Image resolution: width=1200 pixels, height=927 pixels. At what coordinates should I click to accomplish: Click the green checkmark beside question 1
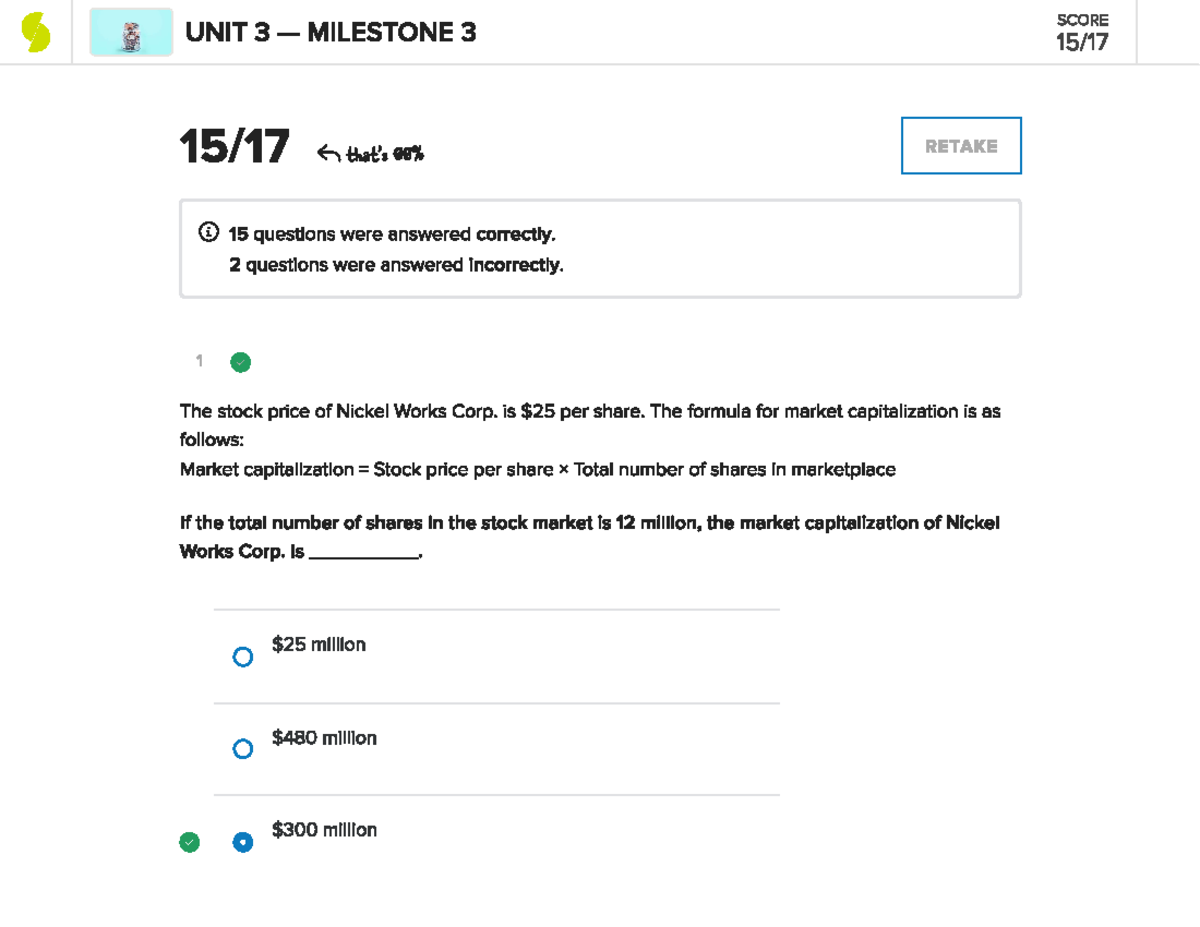pyautogui.click(x=240, y=362)
